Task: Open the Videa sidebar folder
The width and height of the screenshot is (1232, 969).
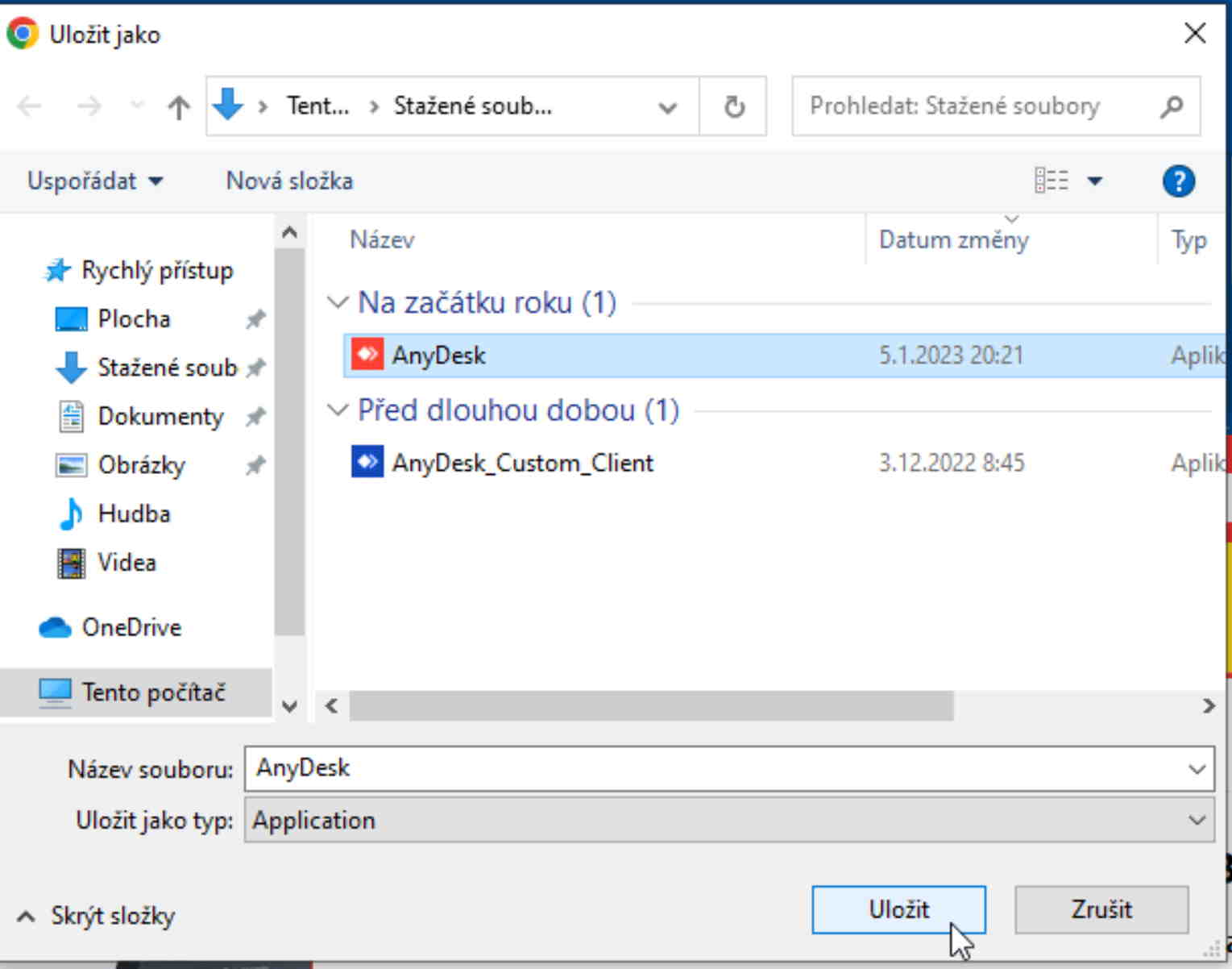Action: [x=127, y=562]
